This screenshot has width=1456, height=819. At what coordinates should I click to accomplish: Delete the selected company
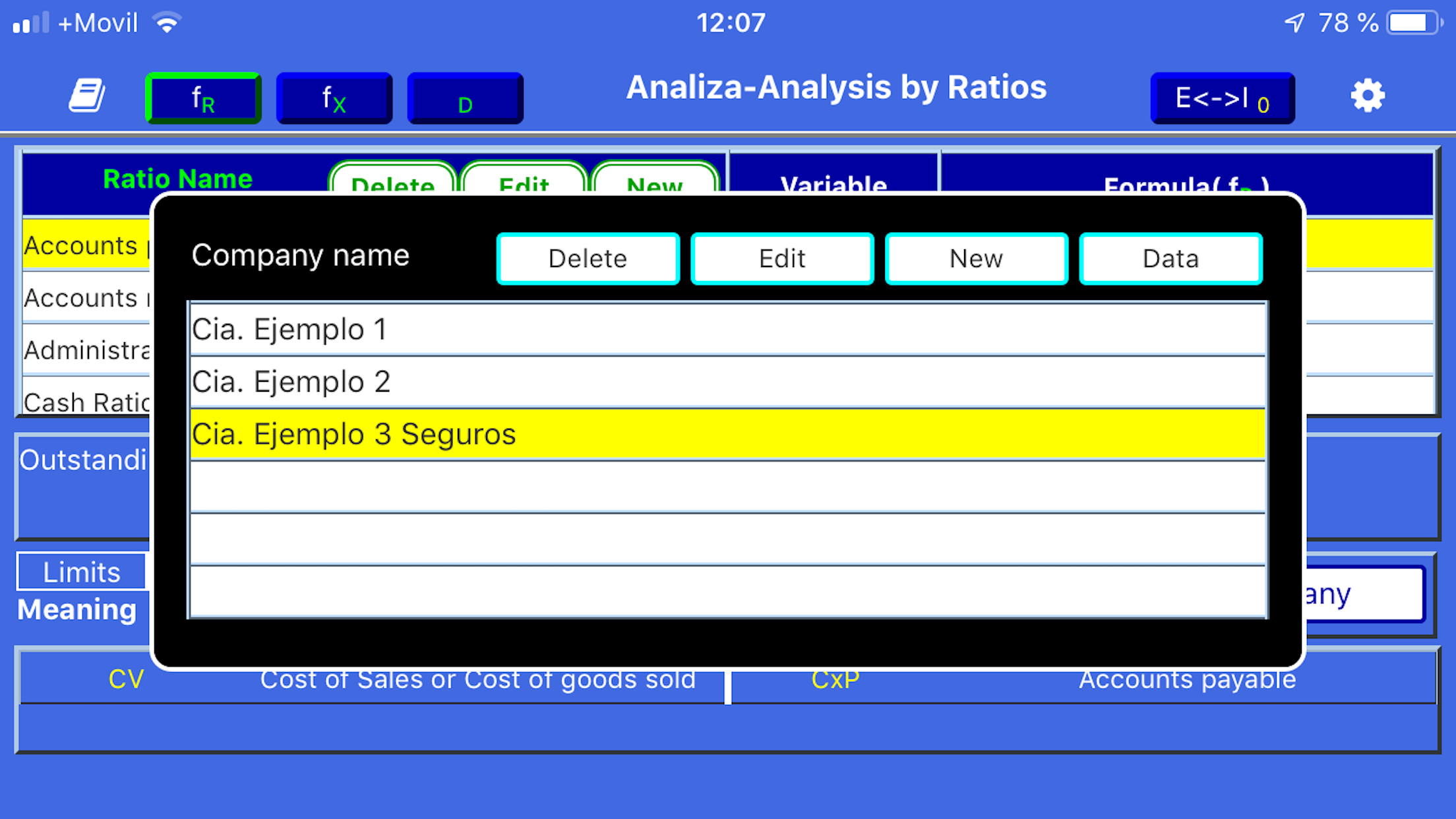tap(588, 258)
